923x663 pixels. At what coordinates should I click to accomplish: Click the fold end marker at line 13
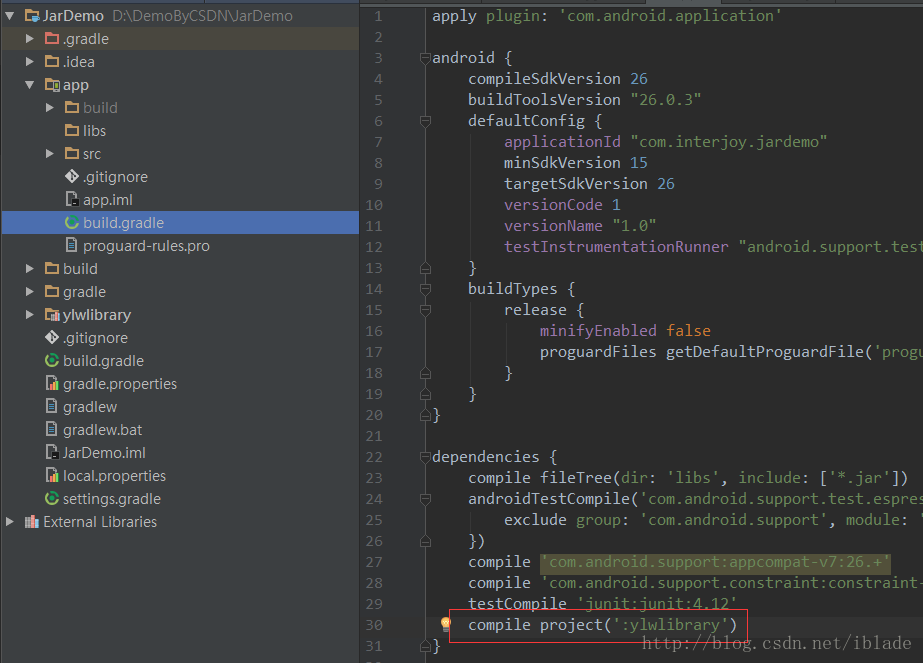tap(425, 268)
